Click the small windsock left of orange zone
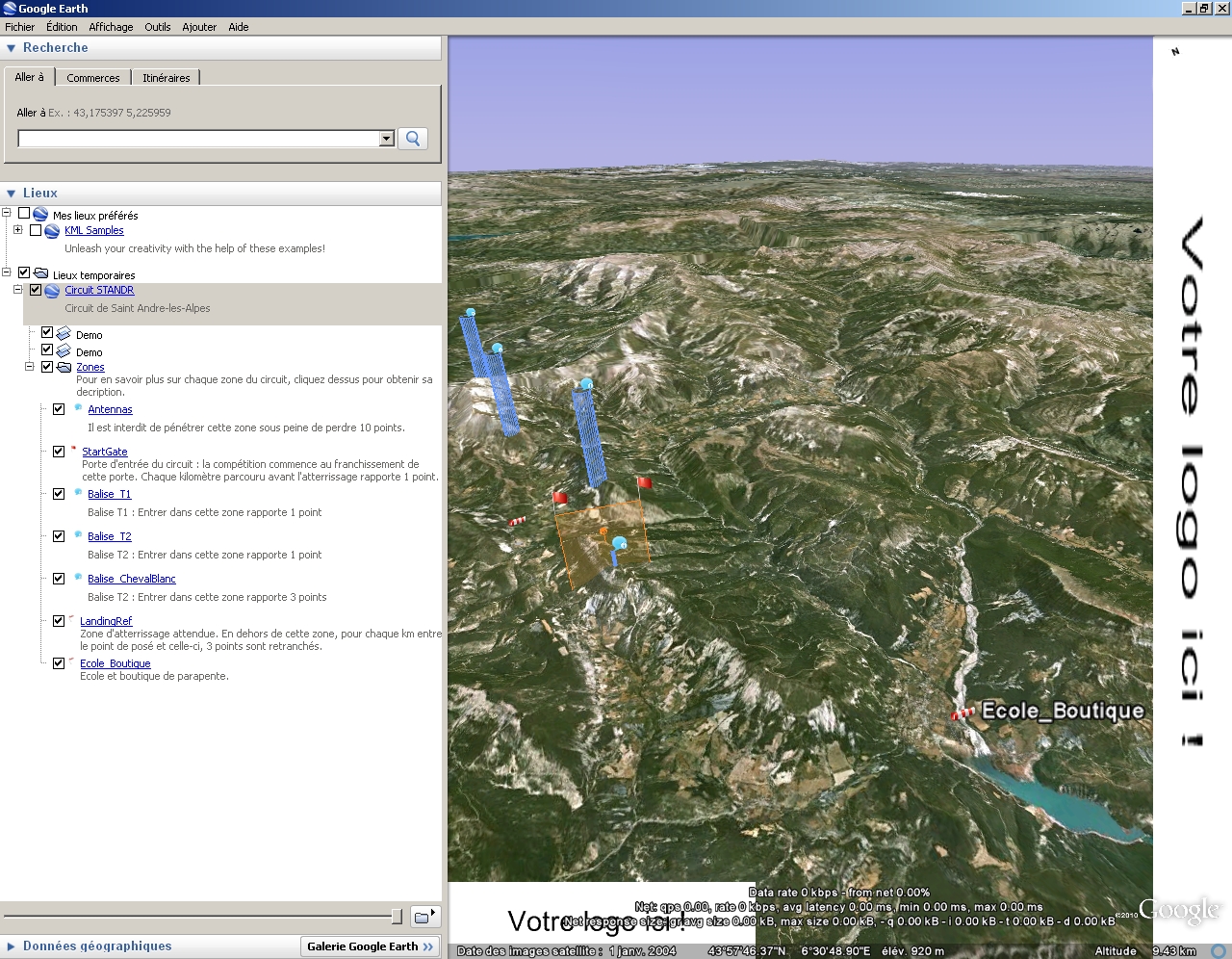The image size is (1232, 959). 517,522
